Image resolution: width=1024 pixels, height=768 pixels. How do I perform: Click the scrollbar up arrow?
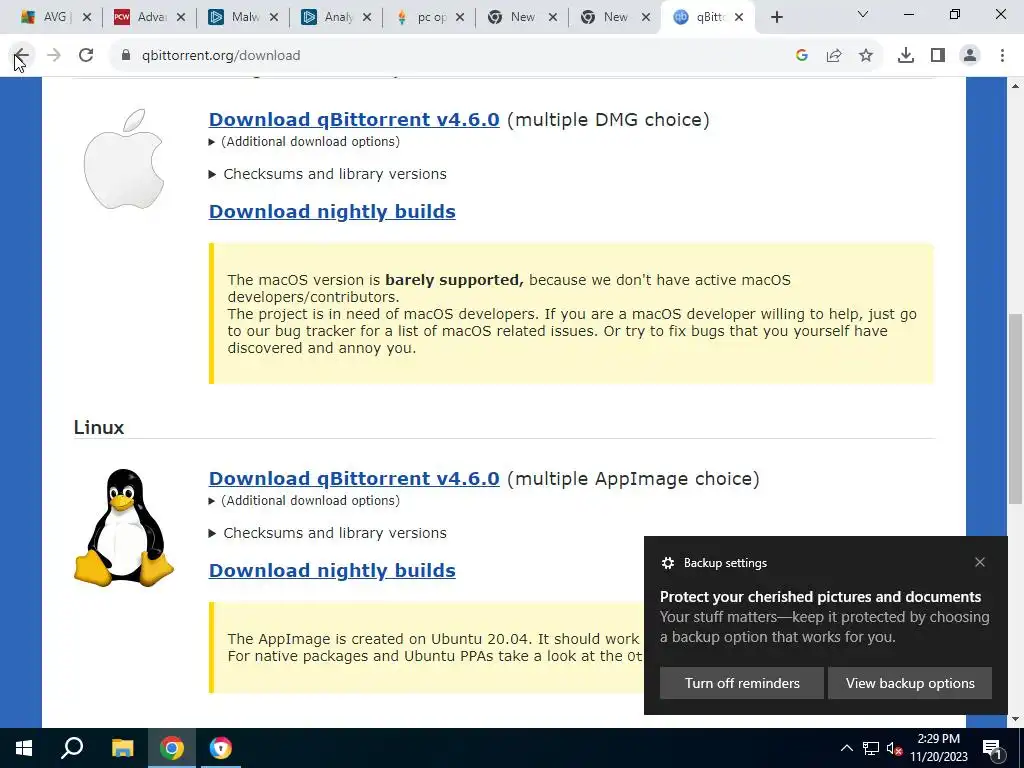[1016, 86]
